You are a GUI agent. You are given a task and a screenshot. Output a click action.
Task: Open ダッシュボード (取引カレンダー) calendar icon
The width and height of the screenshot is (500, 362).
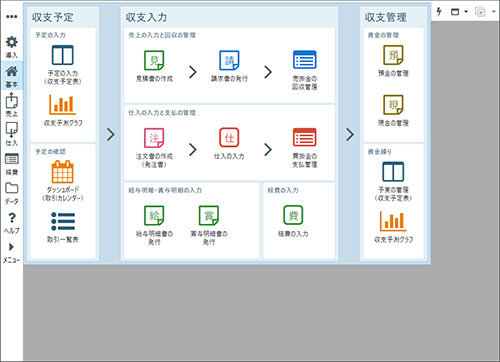(63, 181)
